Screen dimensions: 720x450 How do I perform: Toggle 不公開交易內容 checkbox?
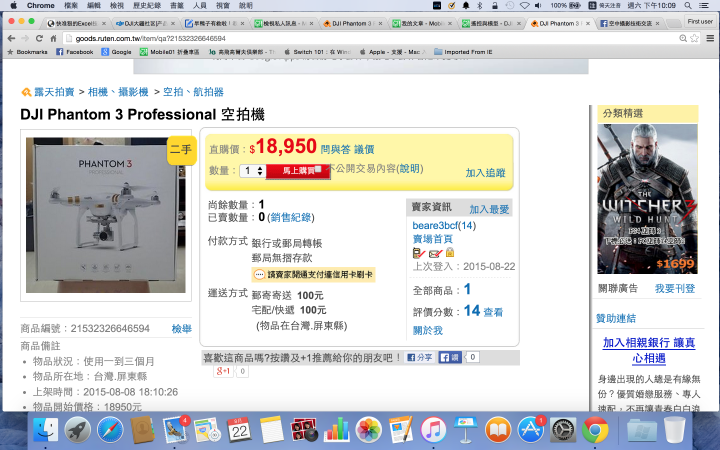(x=318, y=169)
